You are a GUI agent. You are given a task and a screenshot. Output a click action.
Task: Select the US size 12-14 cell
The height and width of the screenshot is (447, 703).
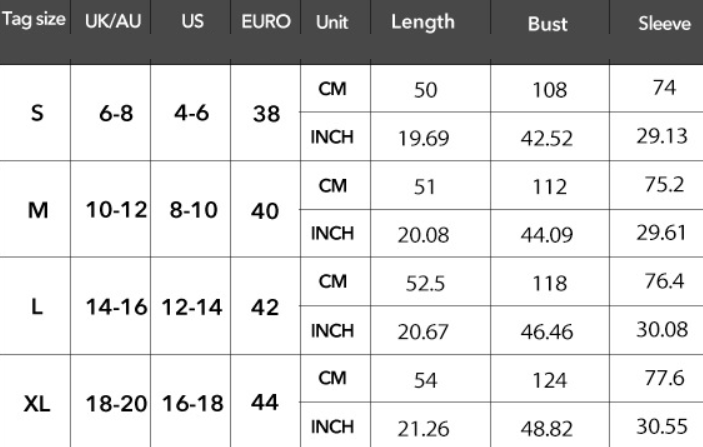(x=189, y=308)
